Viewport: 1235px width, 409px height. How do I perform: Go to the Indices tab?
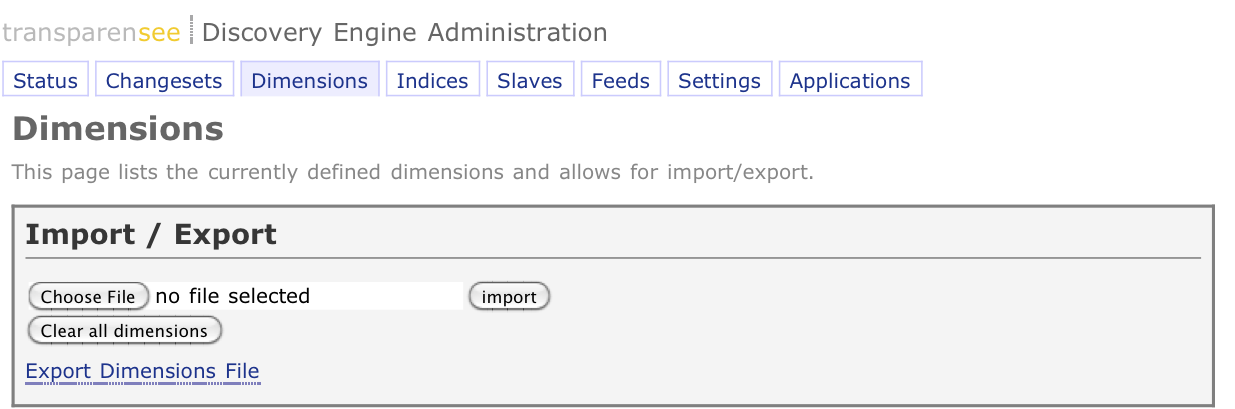(433, 80)
